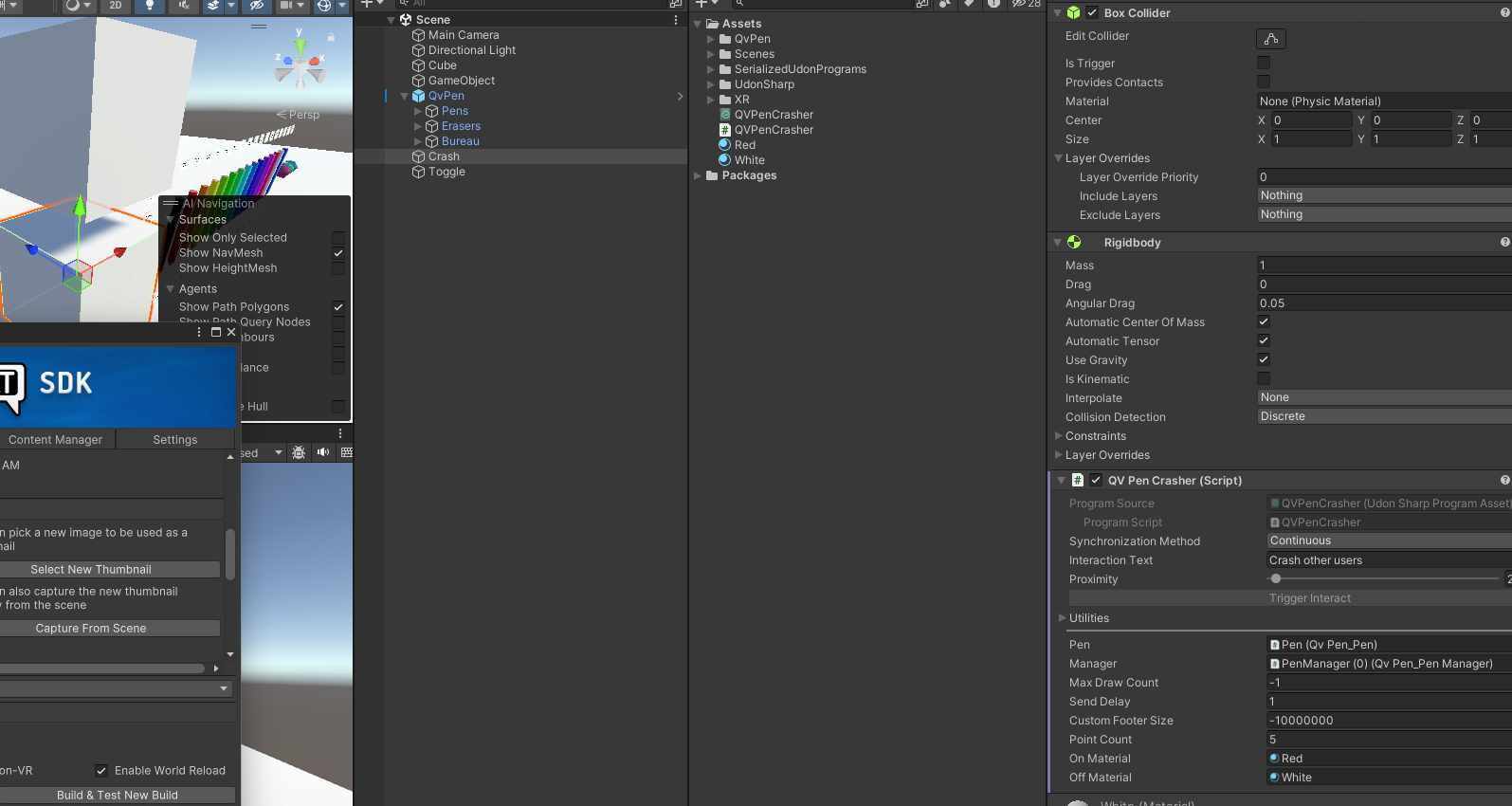Select QVPenCrasher C# script asset
Screen dimensions: 1512x806
tap(766, 130)
